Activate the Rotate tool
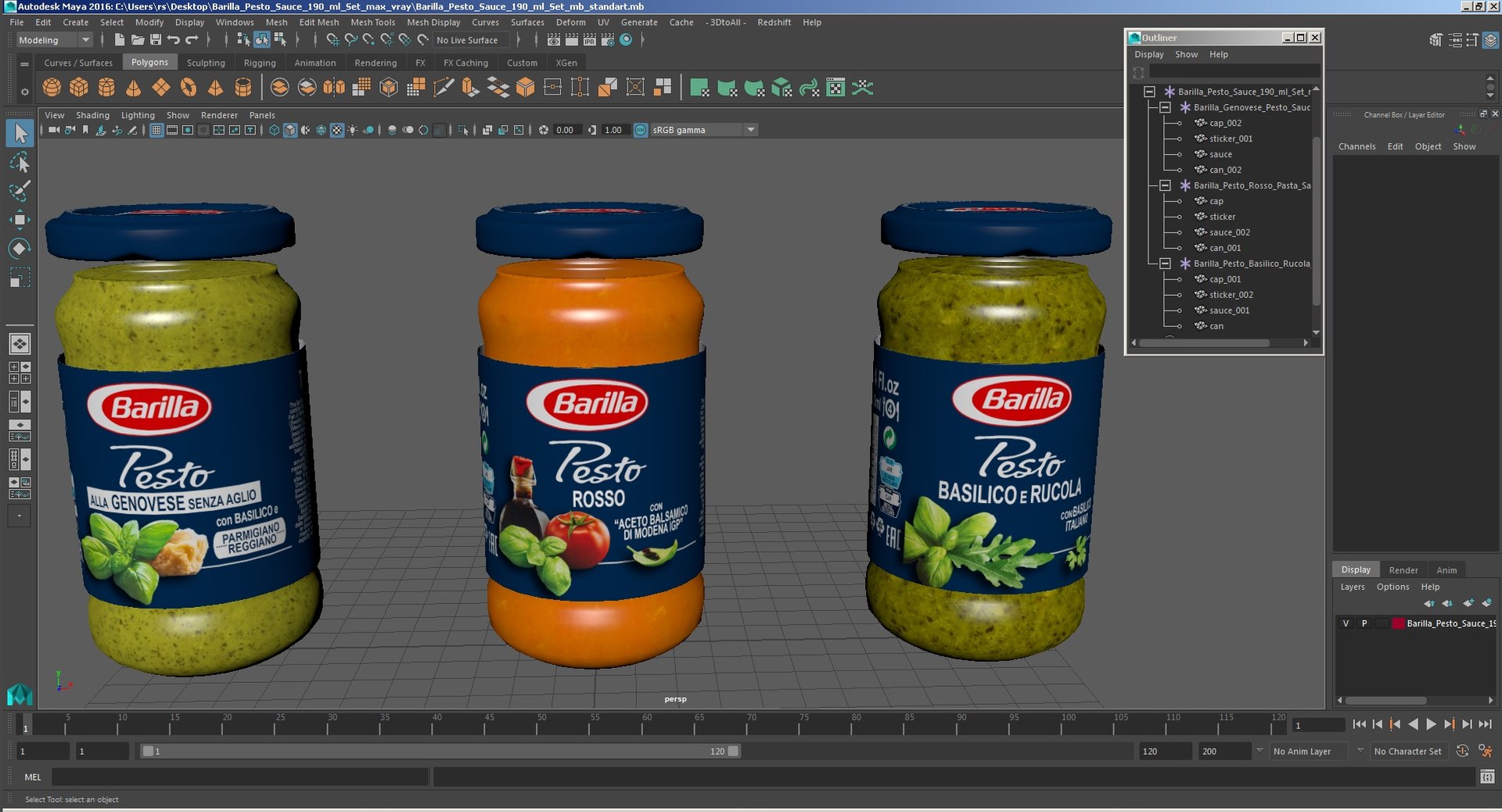This screenshot has width=1502, height=812. 20,249
